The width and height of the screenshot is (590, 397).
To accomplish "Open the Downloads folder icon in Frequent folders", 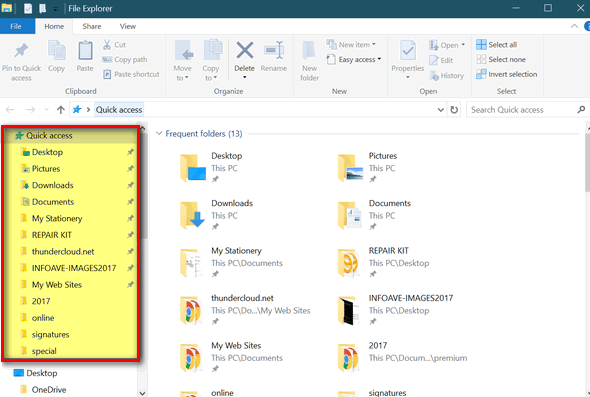I will (x=192, y=215).
